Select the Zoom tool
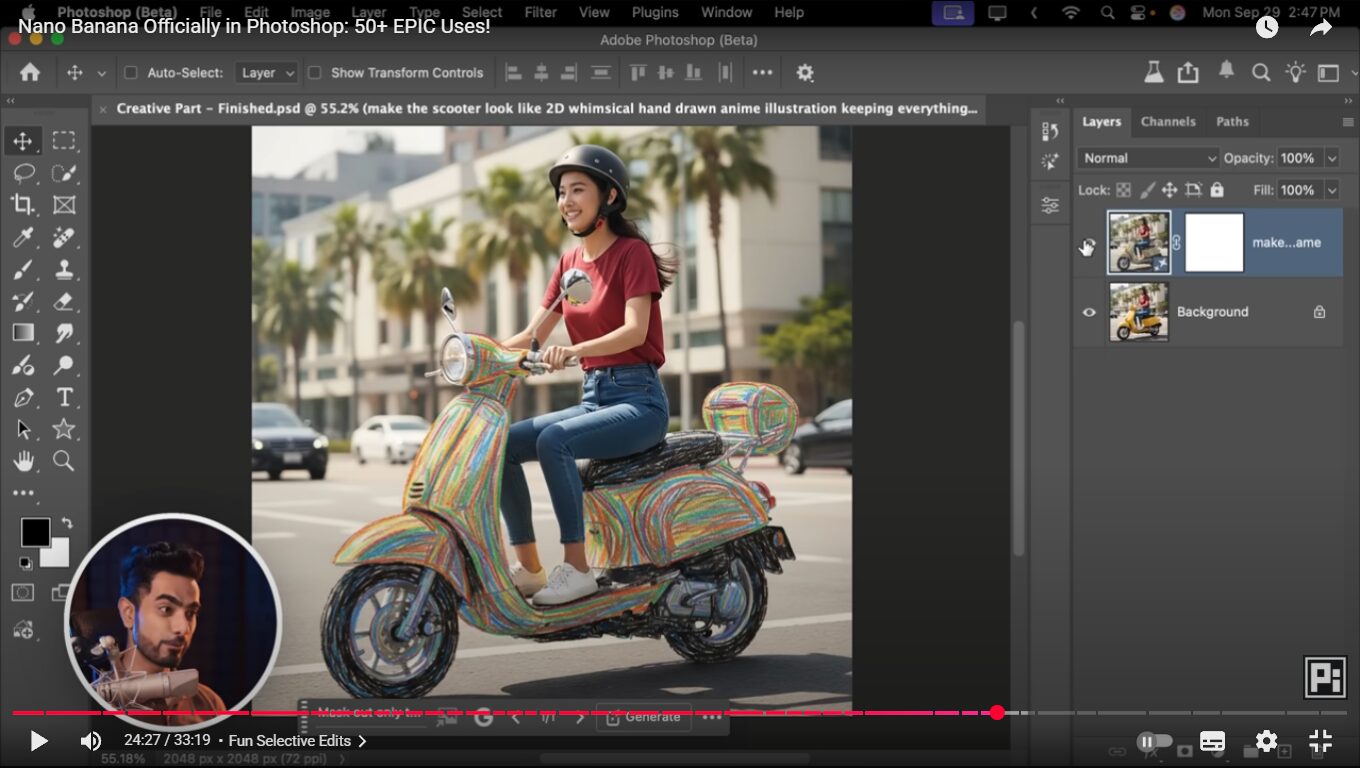 [x=64, y=461]
